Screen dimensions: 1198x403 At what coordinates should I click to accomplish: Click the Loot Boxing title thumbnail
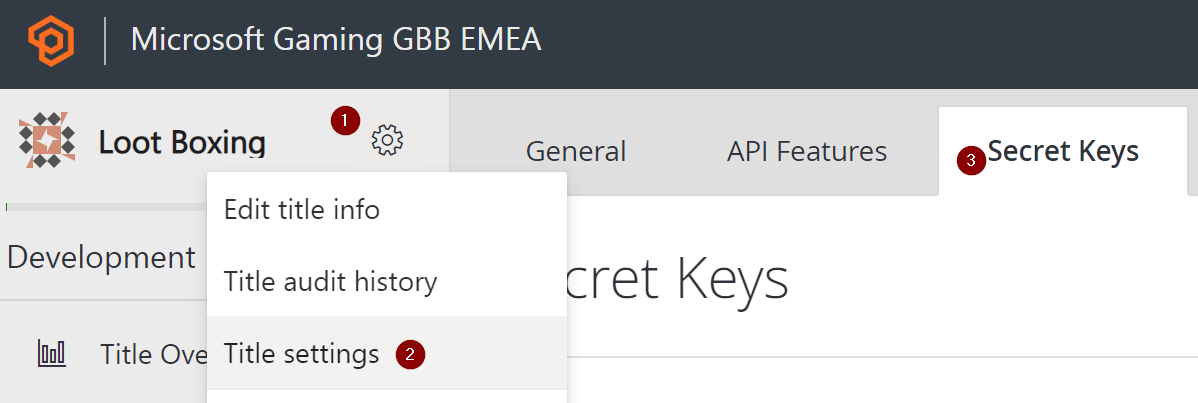[47, 140]
